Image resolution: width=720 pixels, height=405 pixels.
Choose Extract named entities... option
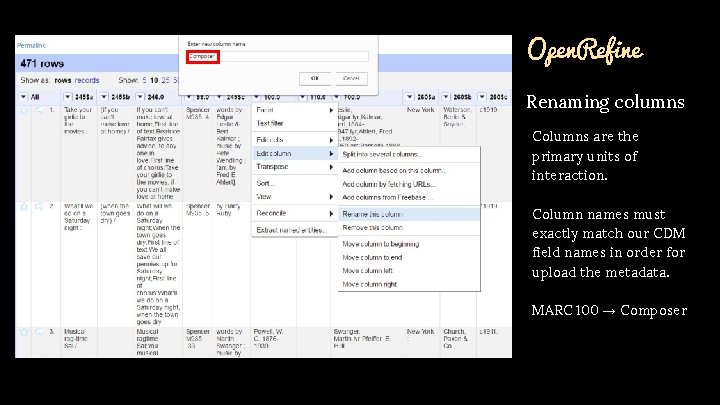(294, 230)
